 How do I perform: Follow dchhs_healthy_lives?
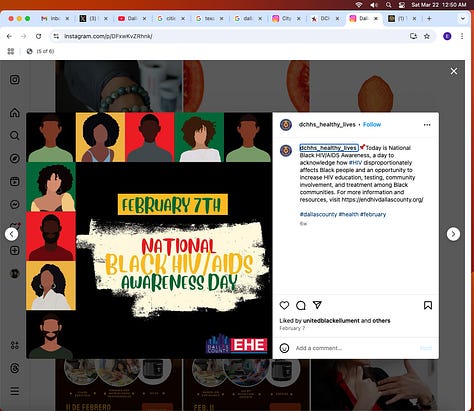372,125
